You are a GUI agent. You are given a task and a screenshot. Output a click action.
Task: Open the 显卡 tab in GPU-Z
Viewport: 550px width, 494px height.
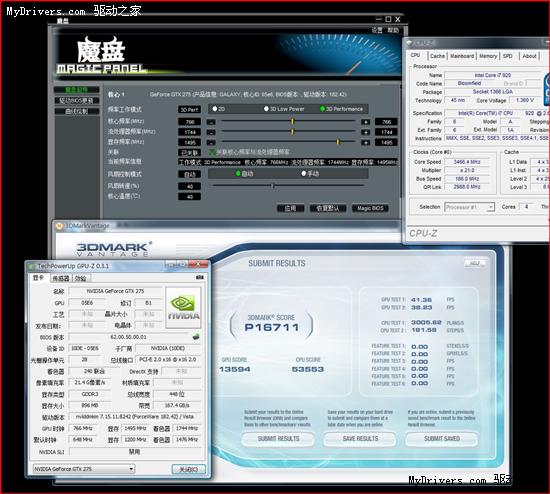tap(39, 278)
